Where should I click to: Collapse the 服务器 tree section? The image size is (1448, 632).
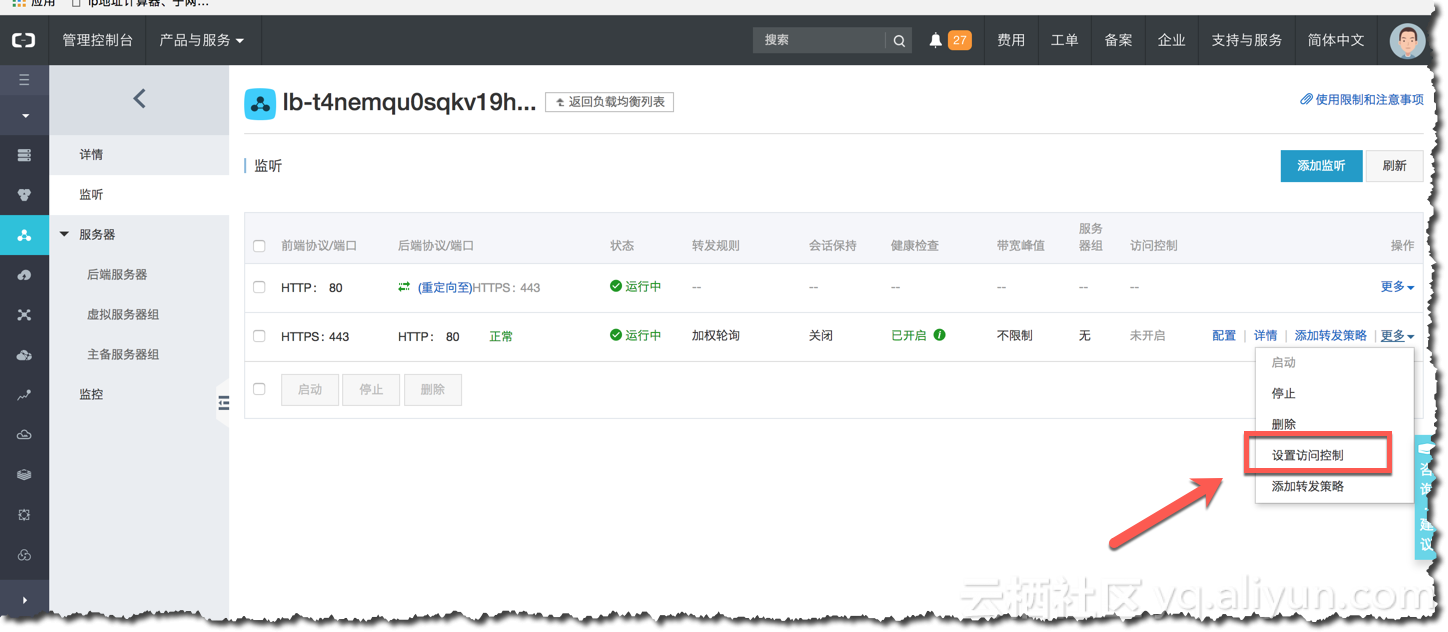[x=65, y=234]
